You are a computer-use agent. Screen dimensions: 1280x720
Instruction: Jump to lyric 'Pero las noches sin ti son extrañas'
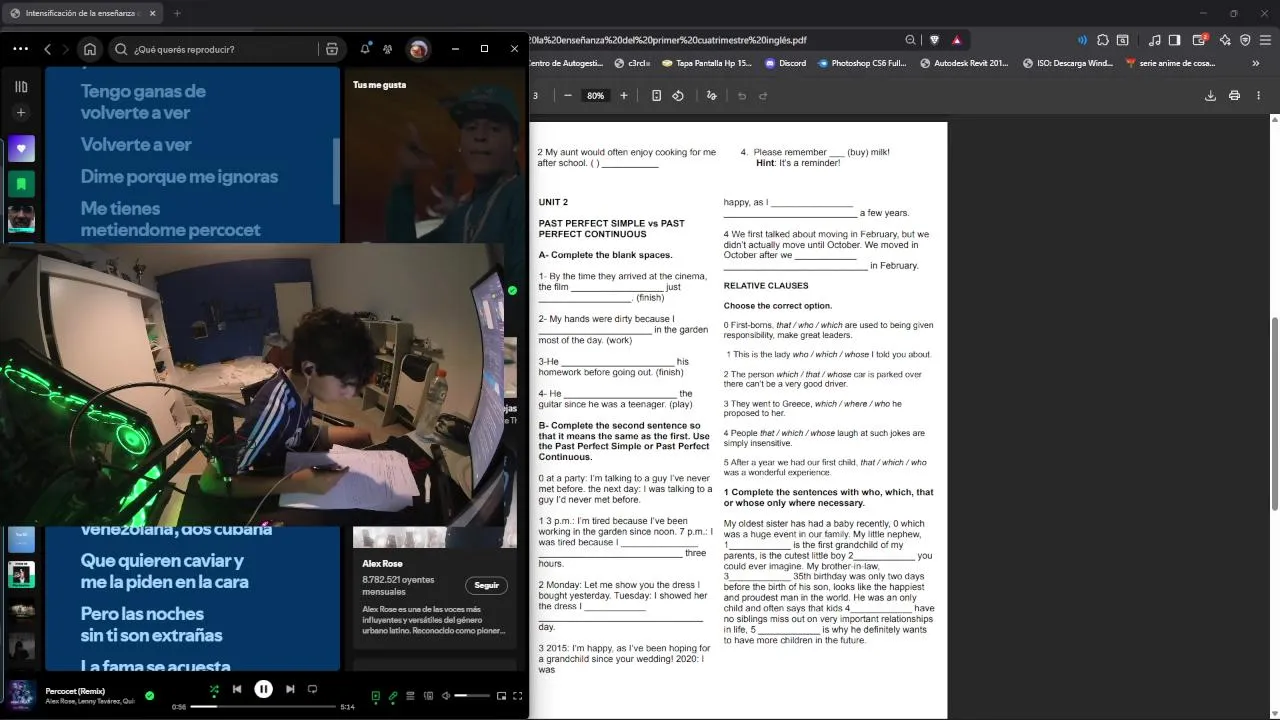[x=152, y=624]
